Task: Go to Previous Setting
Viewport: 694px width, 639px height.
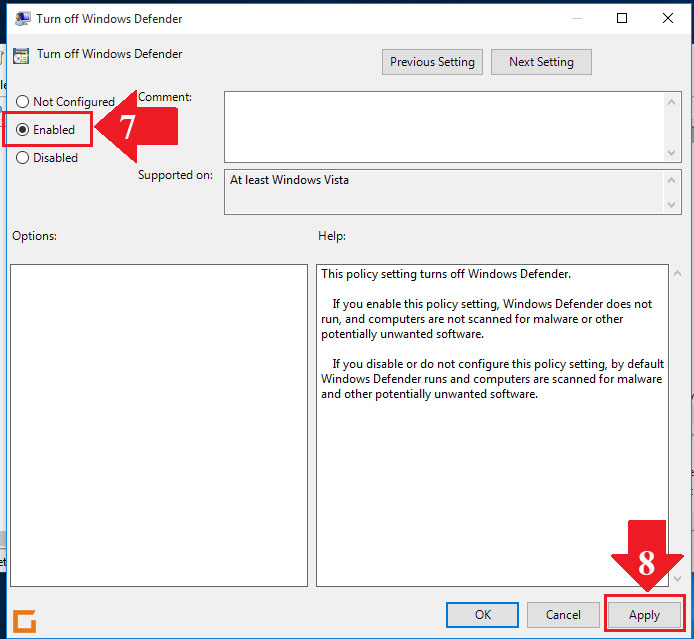Action: click(x=432, y=62)
